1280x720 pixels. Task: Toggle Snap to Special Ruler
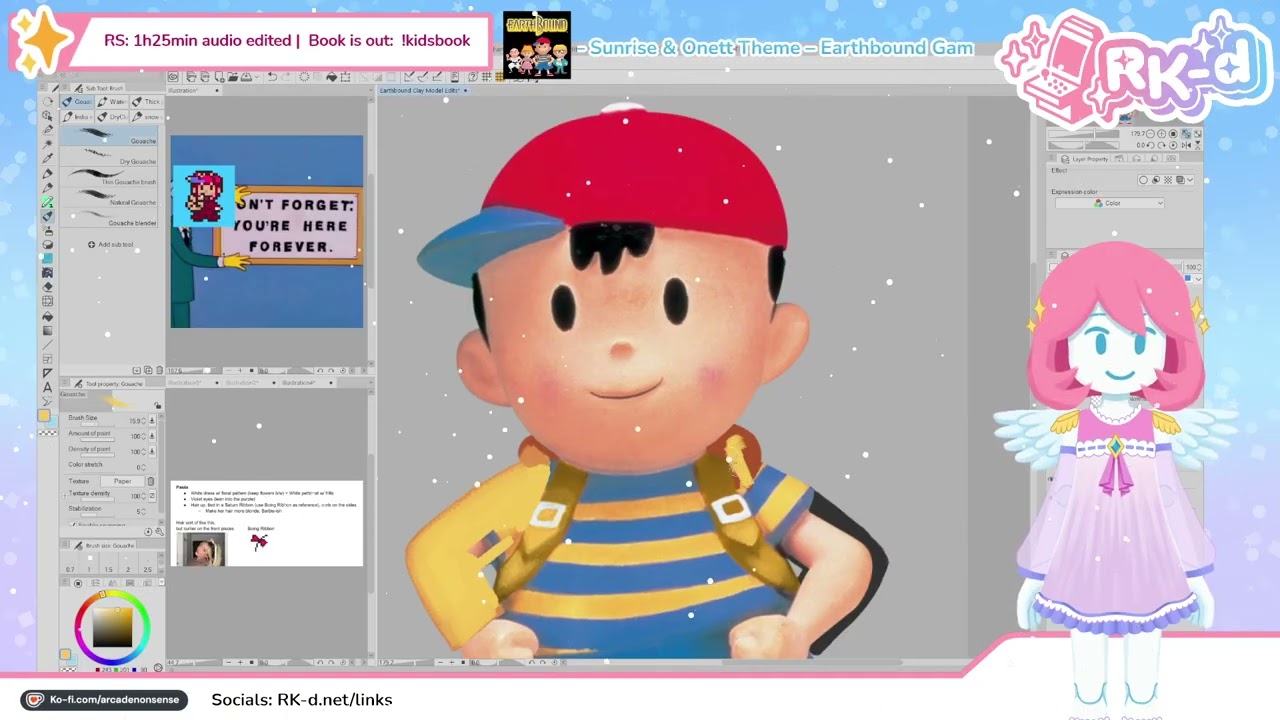click(x=423, y=77)
